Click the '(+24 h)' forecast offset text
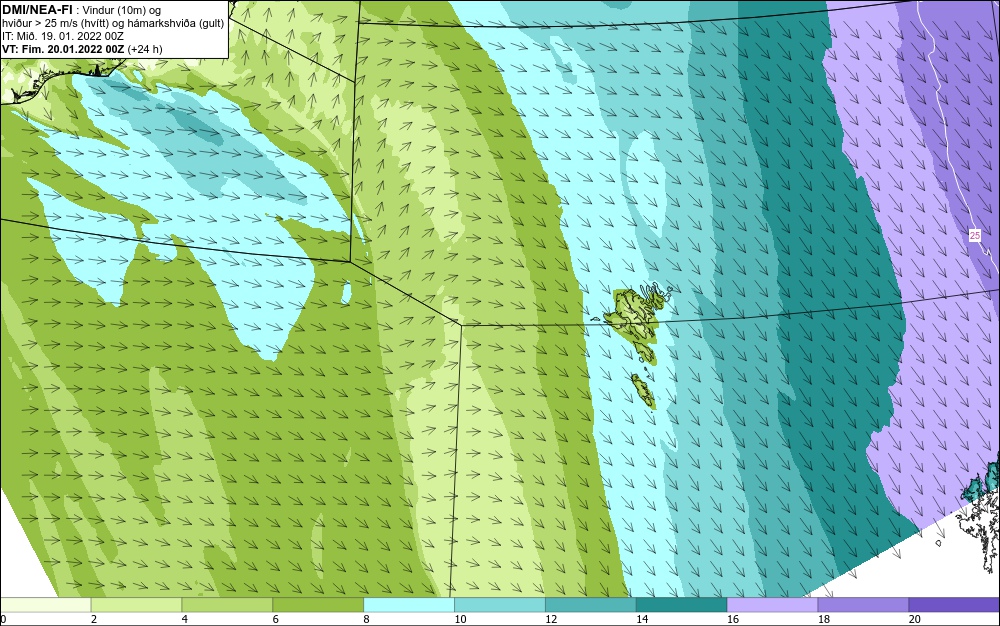Screen dimensions: 1000x626 pos(145,49)
